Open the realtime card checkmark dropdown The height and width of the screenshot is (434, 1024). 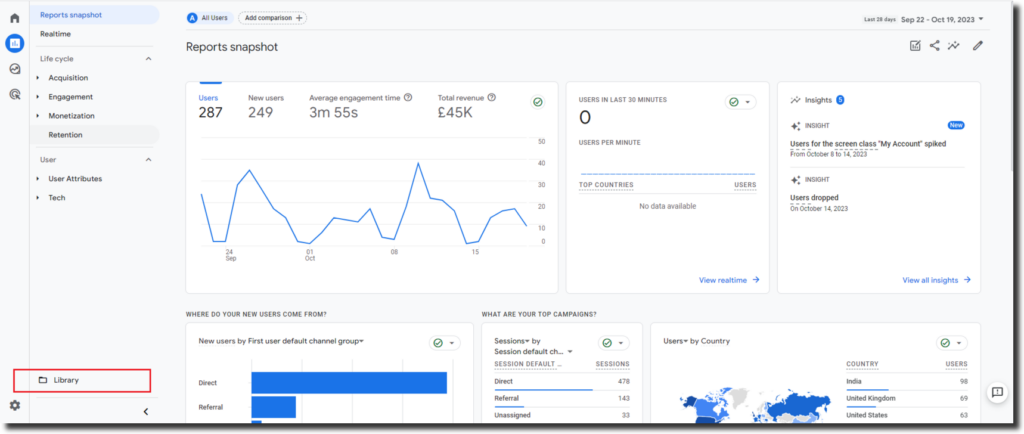click(x=740, y=102)
